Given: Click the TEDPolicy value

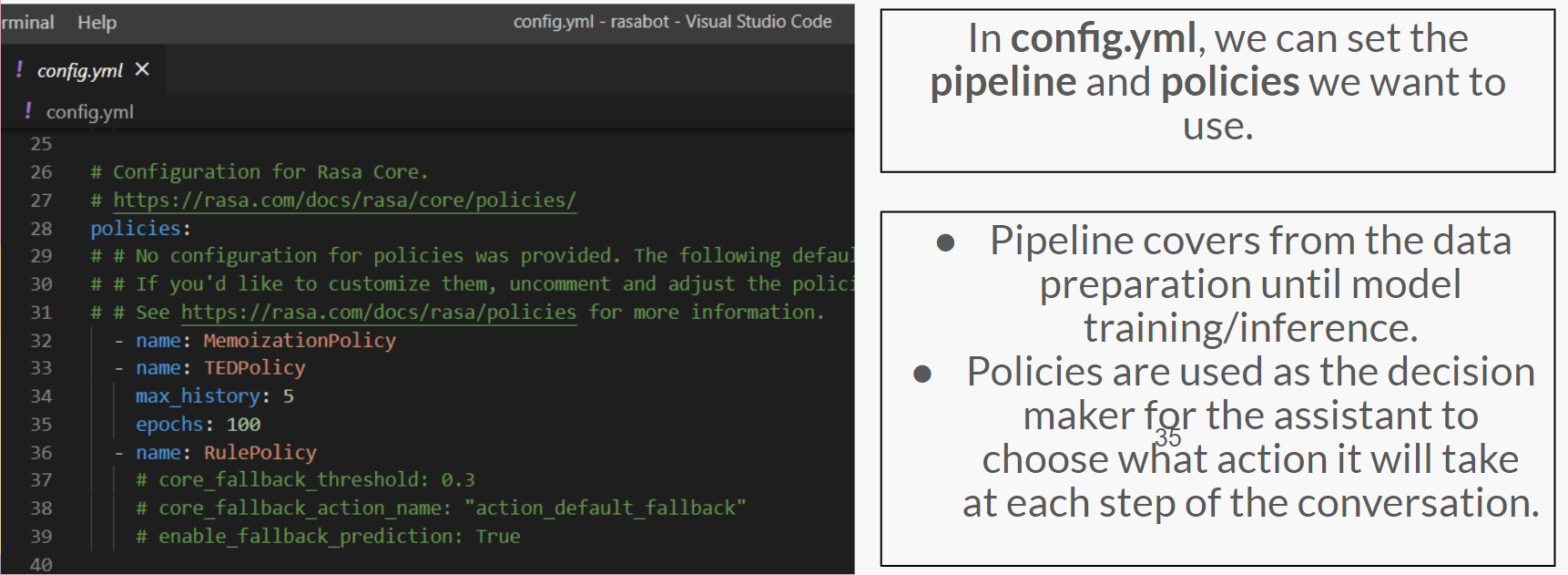Looking at the screenshot, I should click(255, 368).
